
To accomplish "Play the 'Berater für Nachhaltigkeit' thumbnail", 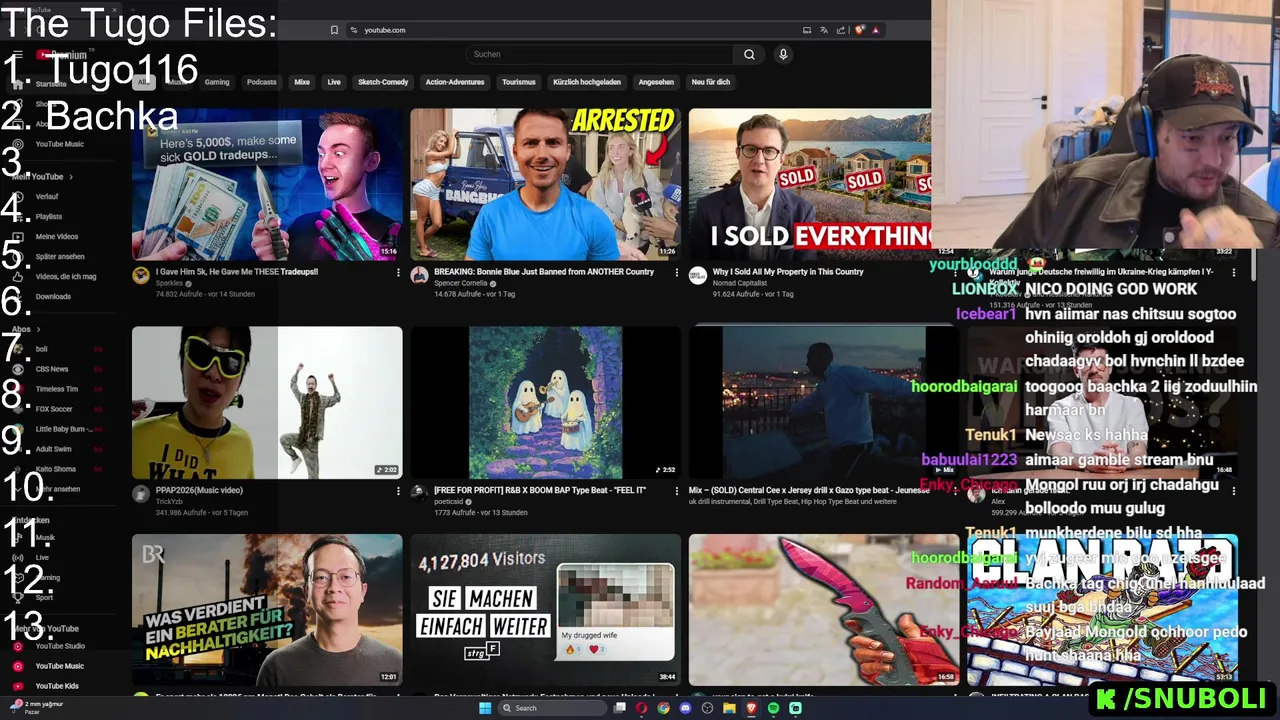I will [x=267, y=610].
